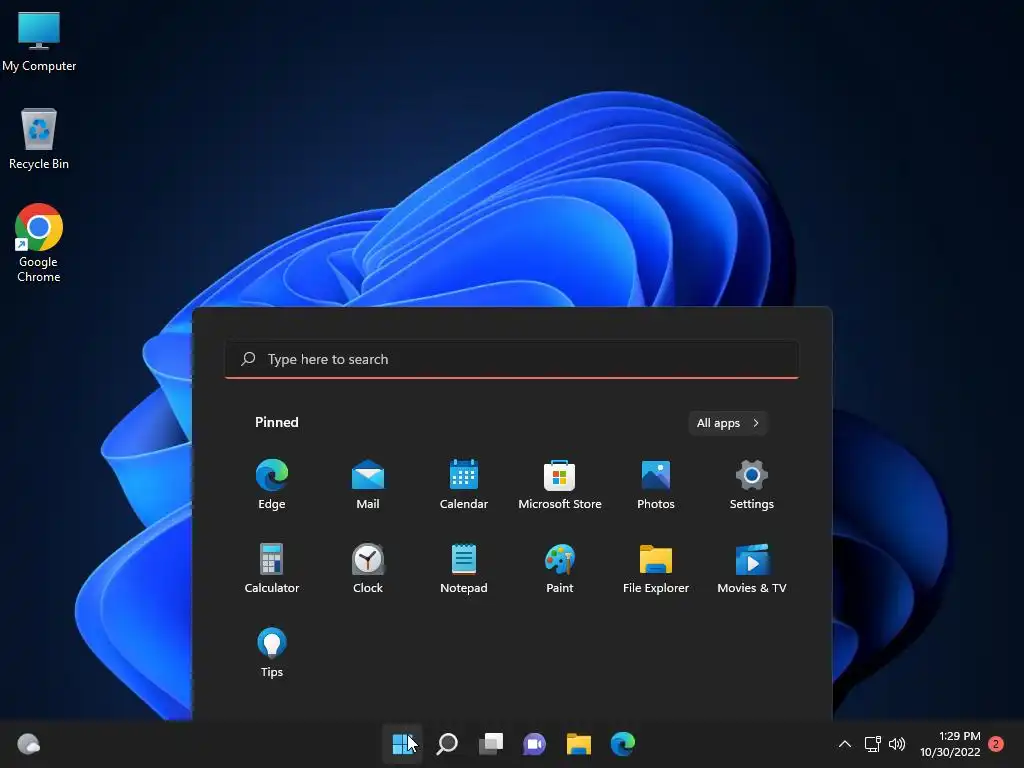1024x768 pixels.
Task: Launch the Mail app
Action: coord(368,485)
